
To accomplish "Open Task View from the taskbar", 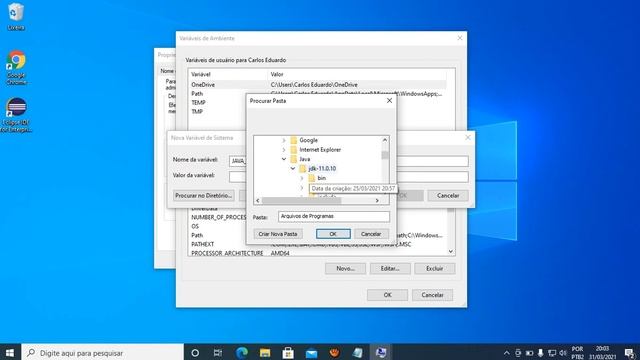I will coord(218,353).
